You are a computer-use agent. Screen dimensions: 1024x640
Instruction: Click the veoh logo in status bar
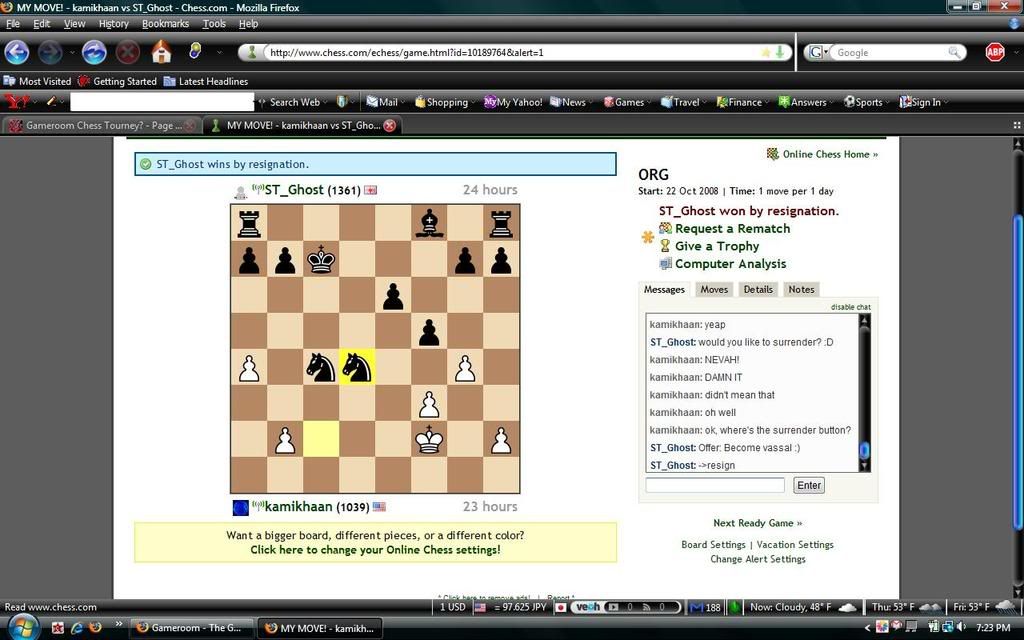click(x=588, y=607)
